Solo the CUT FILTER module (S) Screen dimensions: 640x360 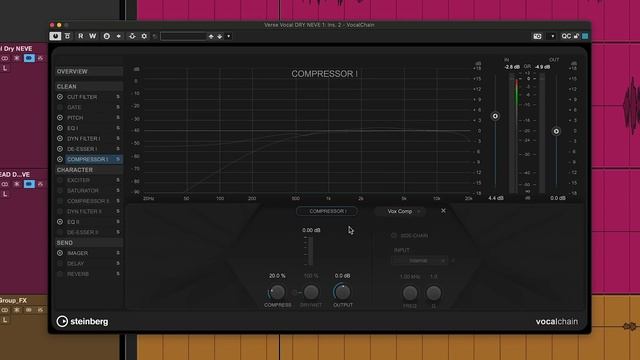pos(118,97)
